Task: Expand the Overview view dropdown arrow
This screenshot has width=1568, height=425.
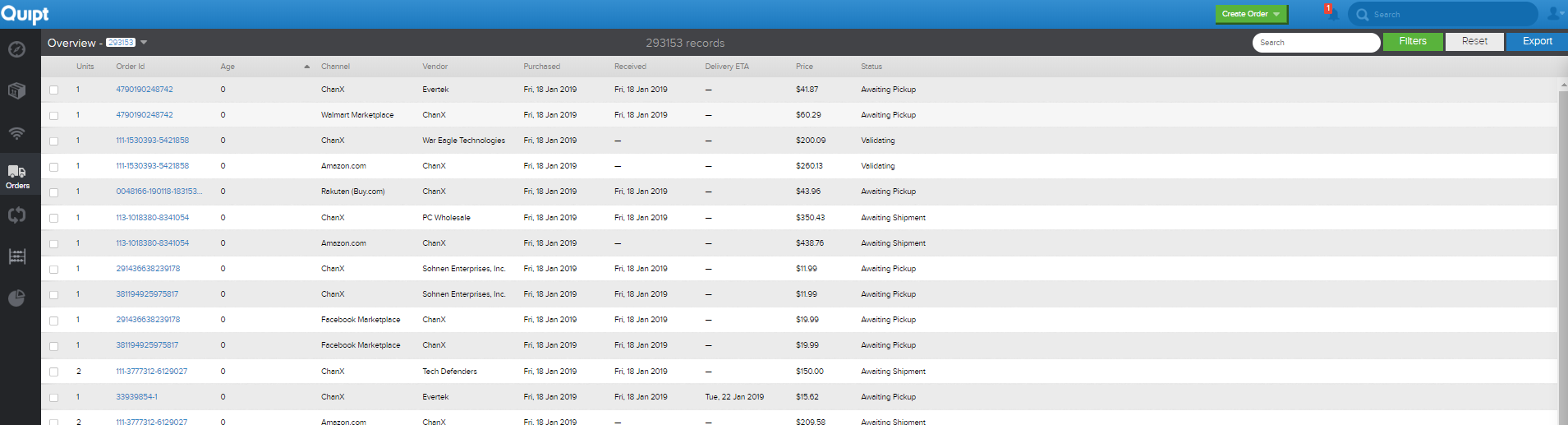Action: [x=144, y=42]
